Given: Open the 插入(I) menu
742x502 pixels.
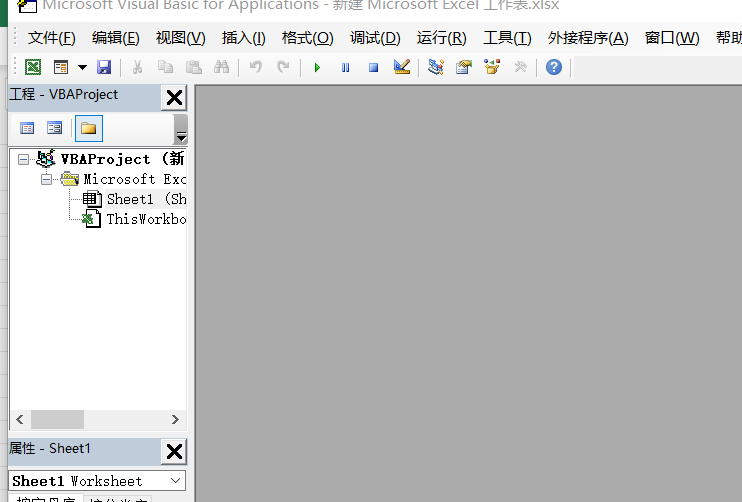Looking at the screenshot, I should click(x=244, y=37).
